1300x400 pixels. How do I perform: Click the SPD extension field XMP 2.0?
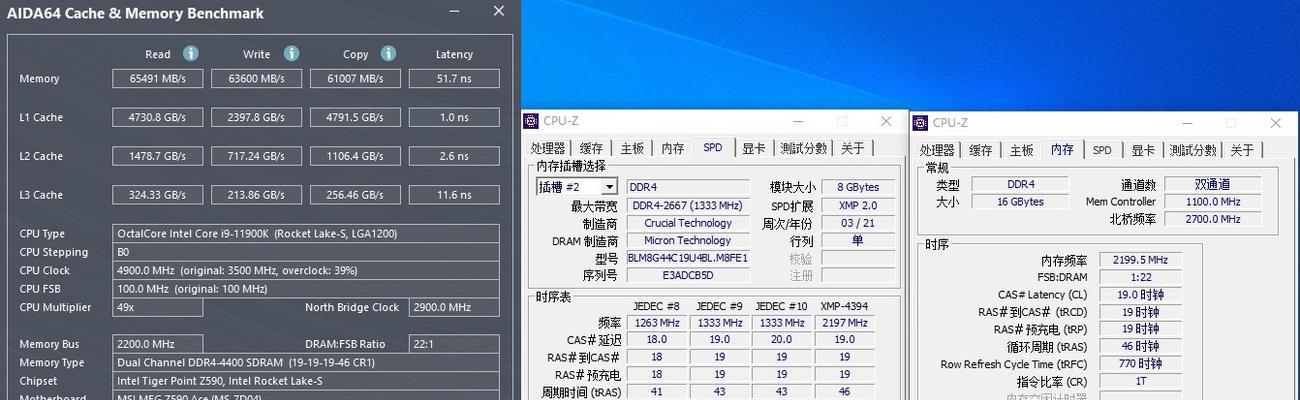pyautogui.click(x=858, y=205)
